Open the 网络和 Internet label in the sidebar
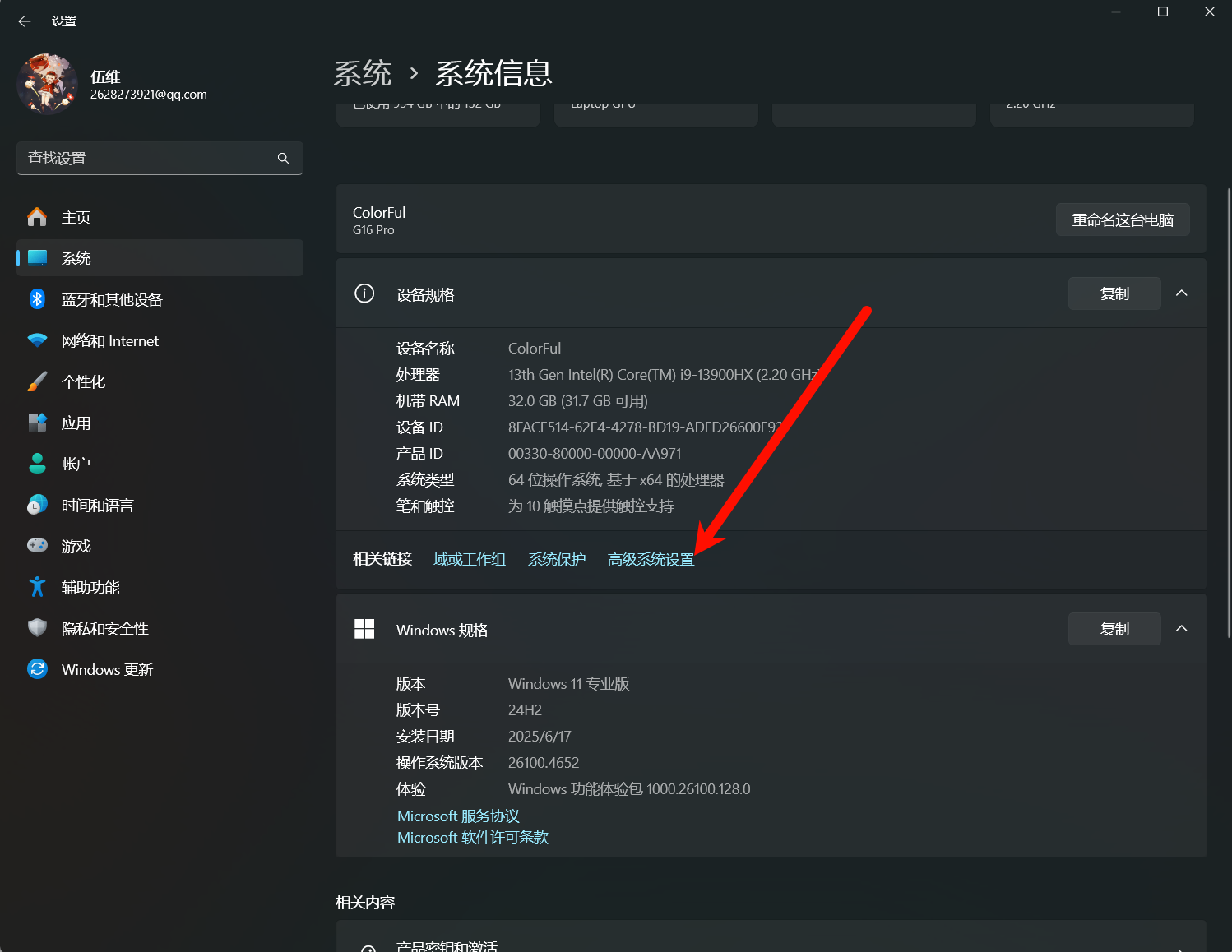Screen dimensions: 1232x952 point(110,341)
